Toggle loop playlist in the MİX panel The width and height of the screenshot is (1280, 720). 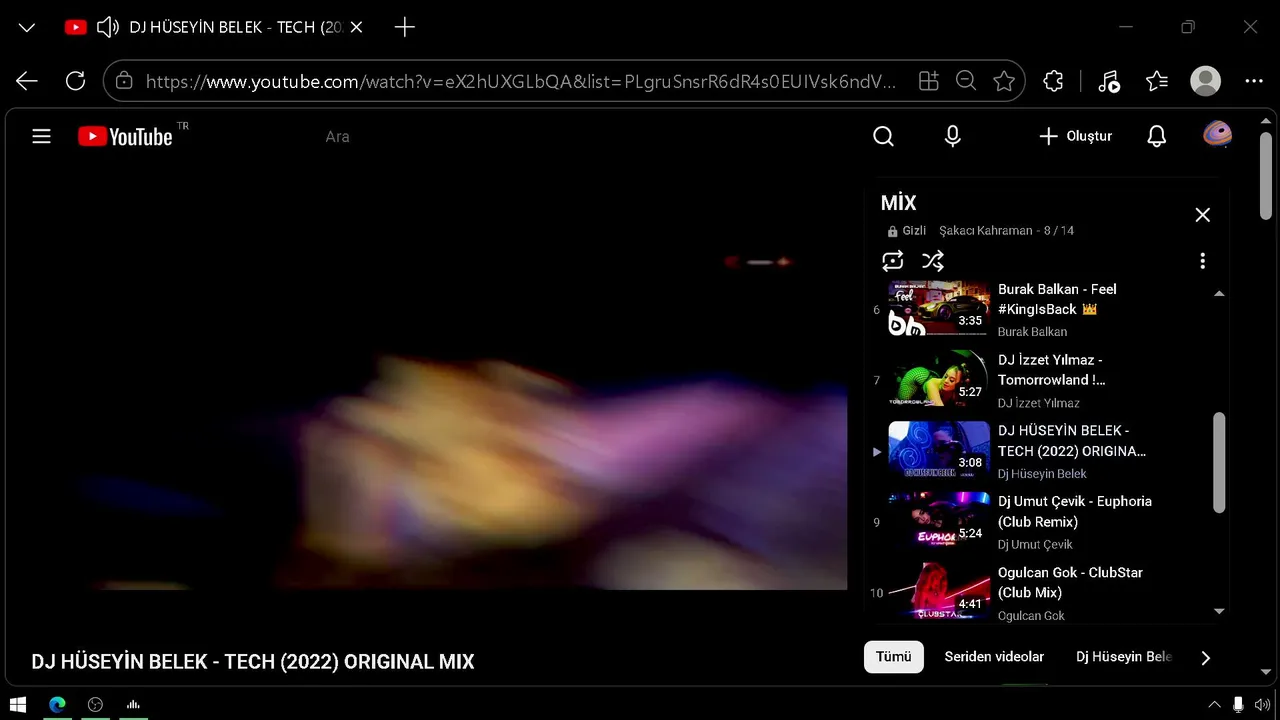click(893, 261)
